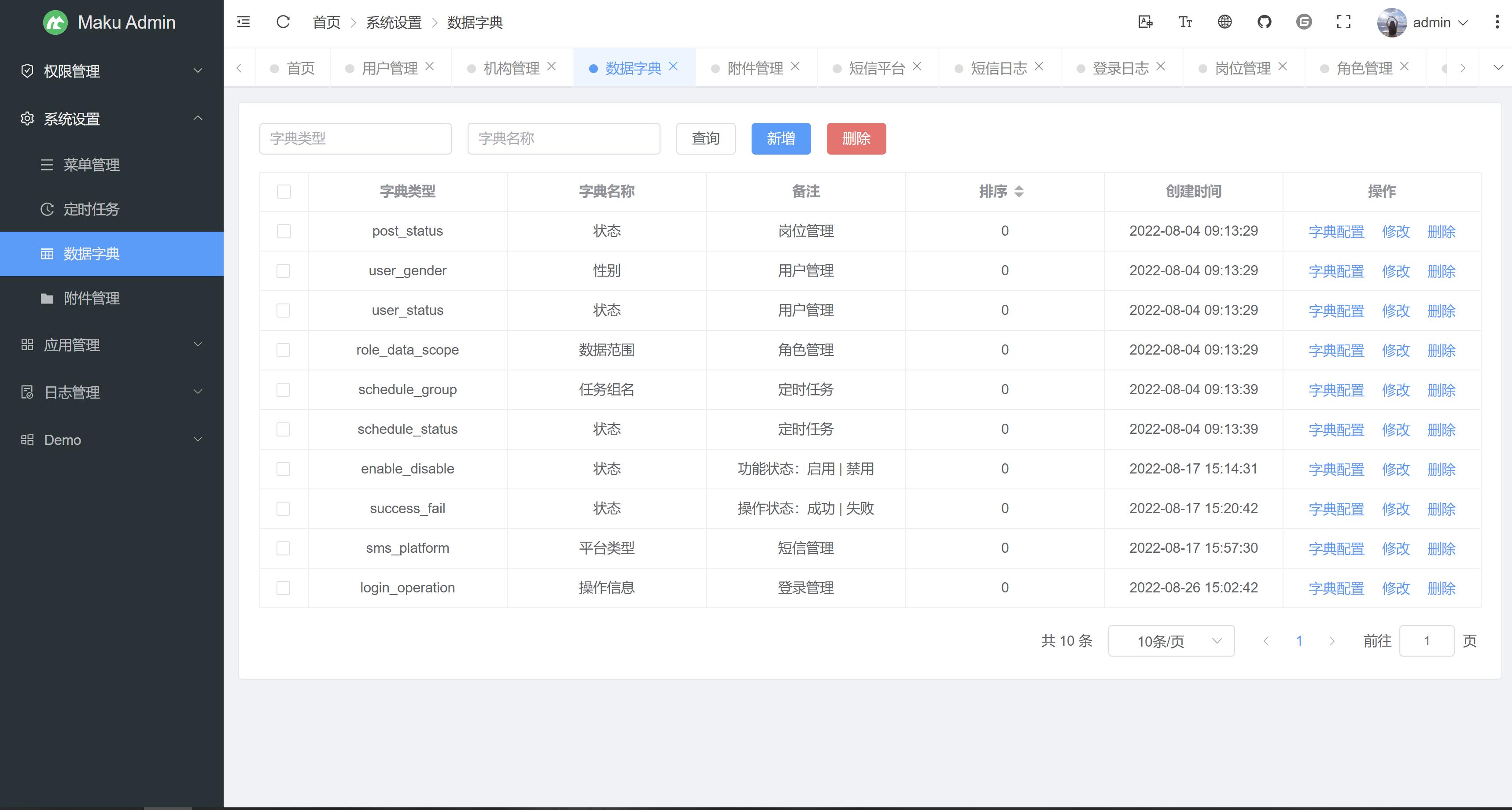Sort table by 排序 column arrows

(1019, 191)
